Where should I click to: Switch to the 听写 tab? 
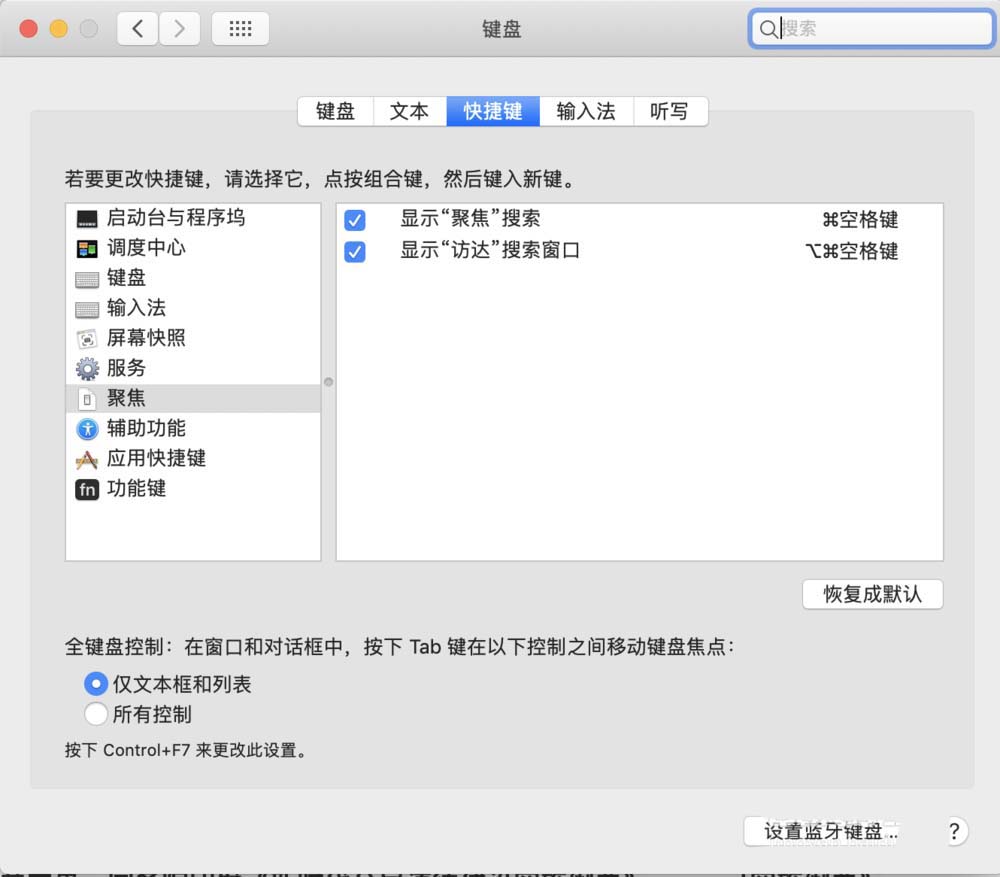point(670,111)
